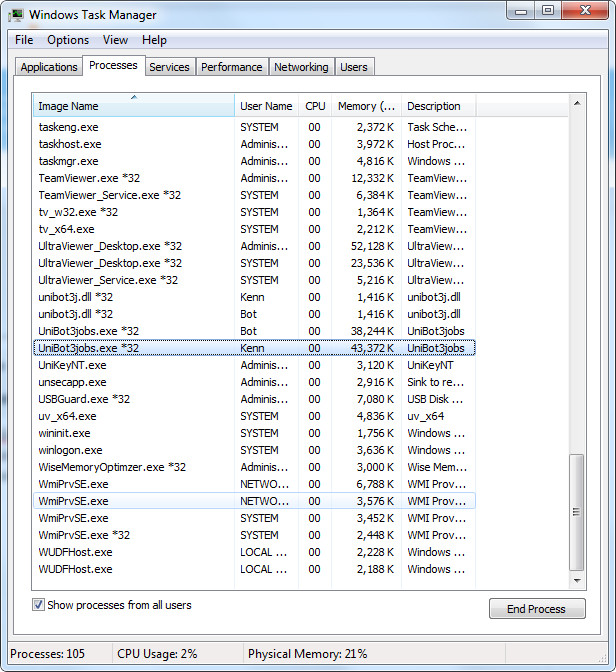Select TeamViewer_Service.exe *32 process

click(254, 195)
